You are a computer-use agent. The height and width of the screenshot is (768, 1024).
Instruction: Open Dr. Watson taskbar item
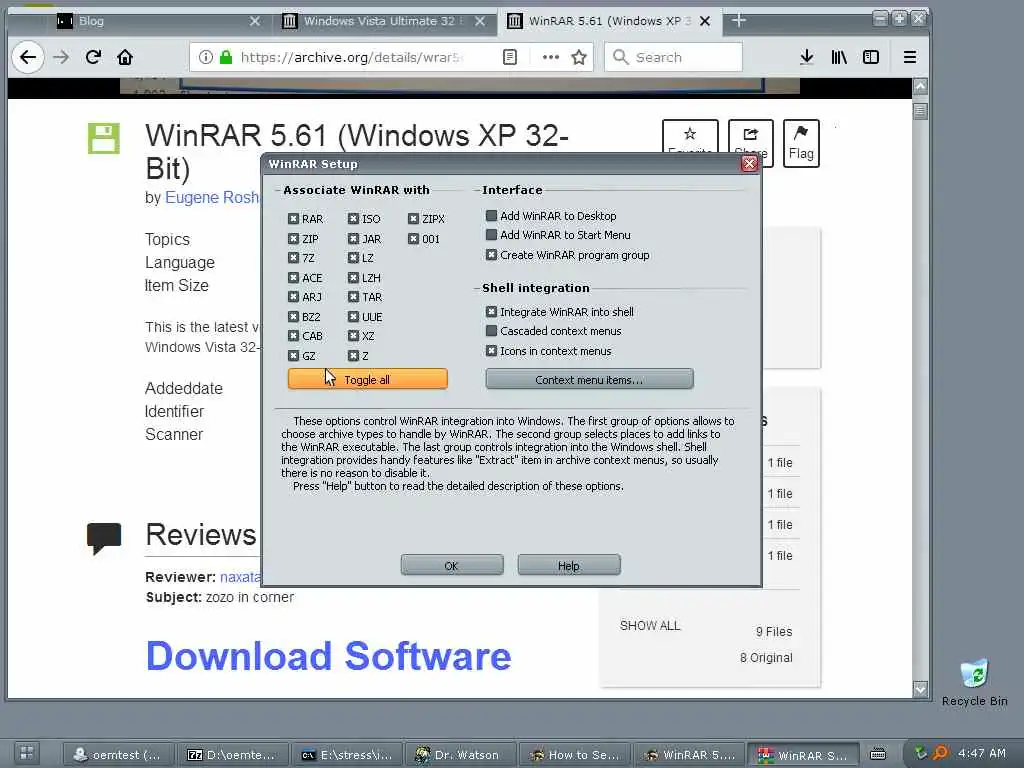click(x=459, y=754)
